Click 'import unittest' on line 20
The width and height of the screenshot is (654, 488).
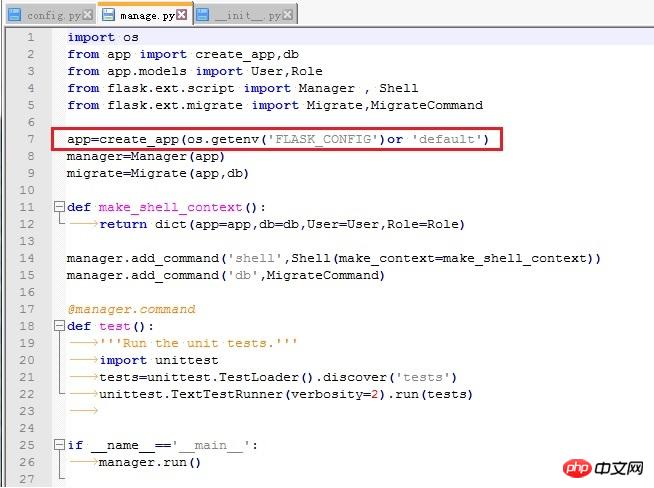[x=158, y=360]
